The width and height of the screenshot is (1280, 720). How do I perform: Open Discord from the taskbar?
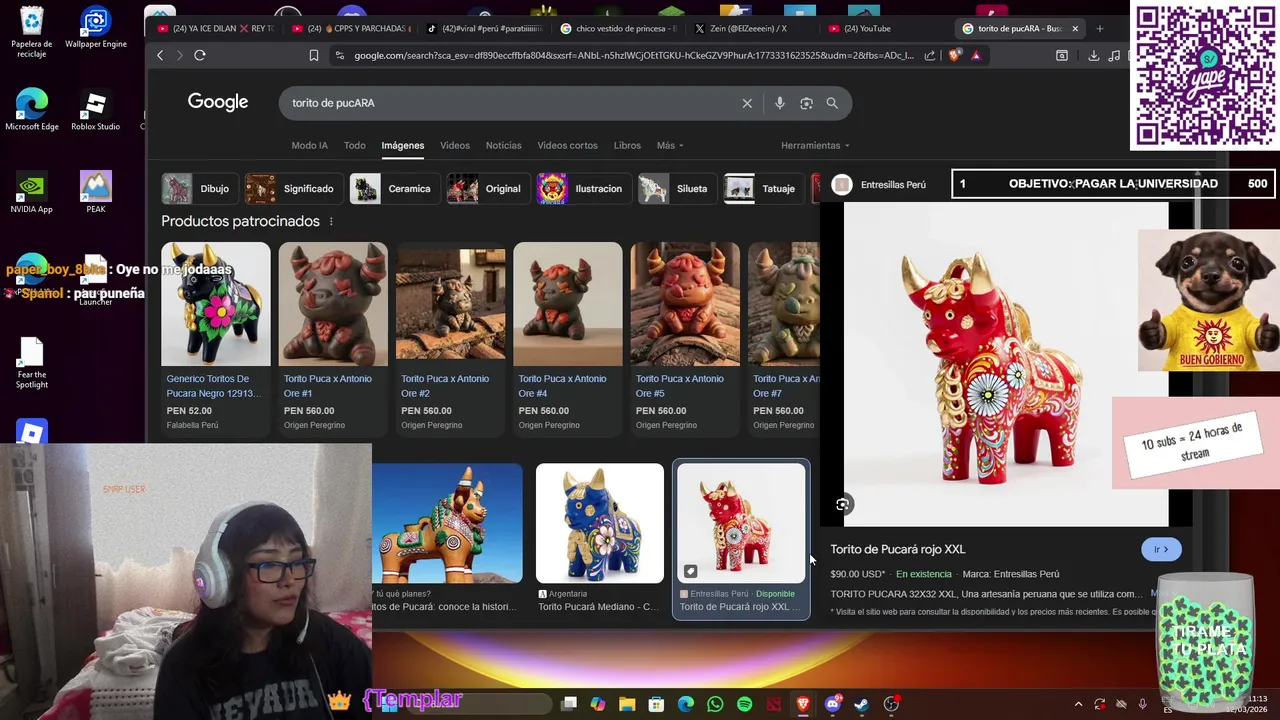click(832, 704)
